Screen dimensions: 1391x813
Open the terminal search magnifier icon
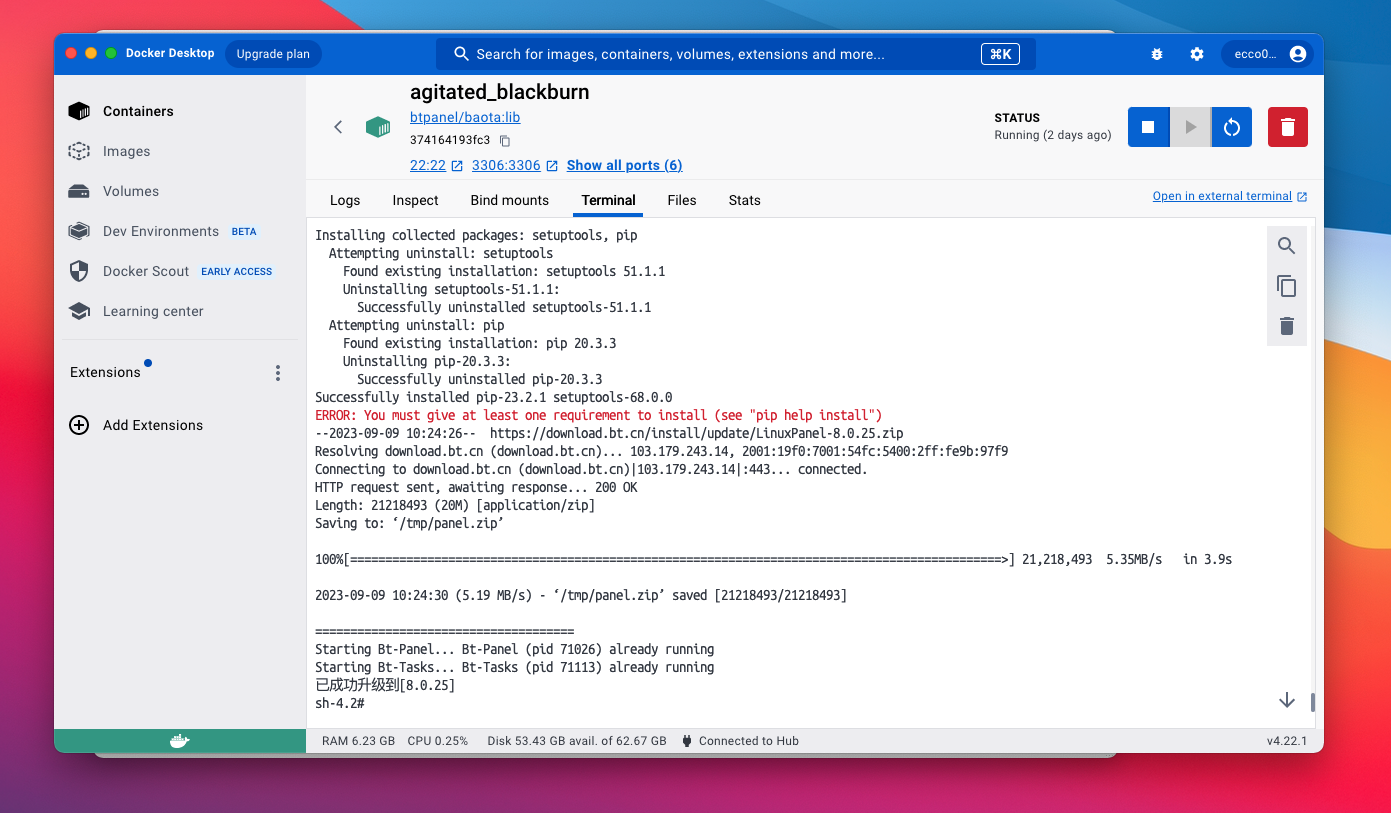pos(1287,246)
